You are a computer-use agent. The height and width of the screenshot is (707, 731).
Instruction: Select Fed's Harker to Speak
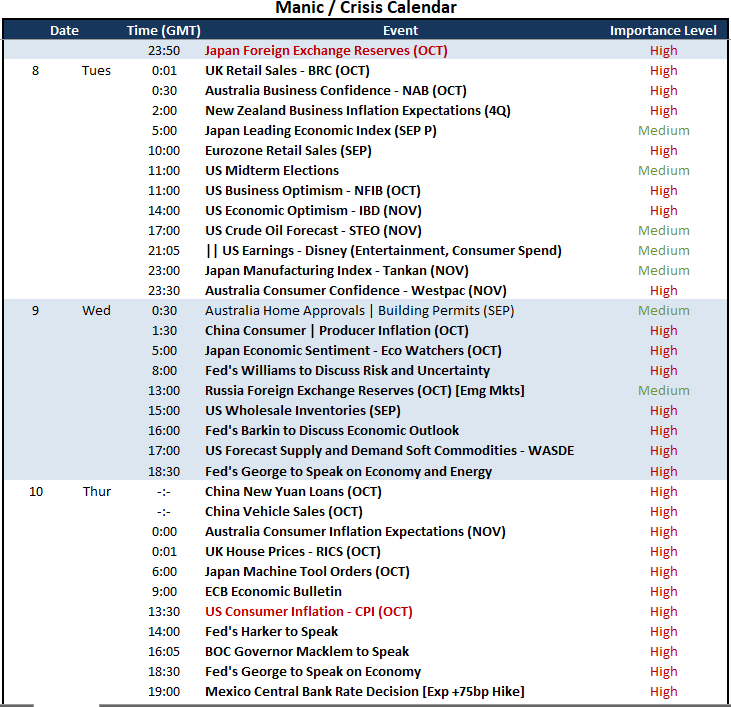pyautogui.click(x=271, y=631)
